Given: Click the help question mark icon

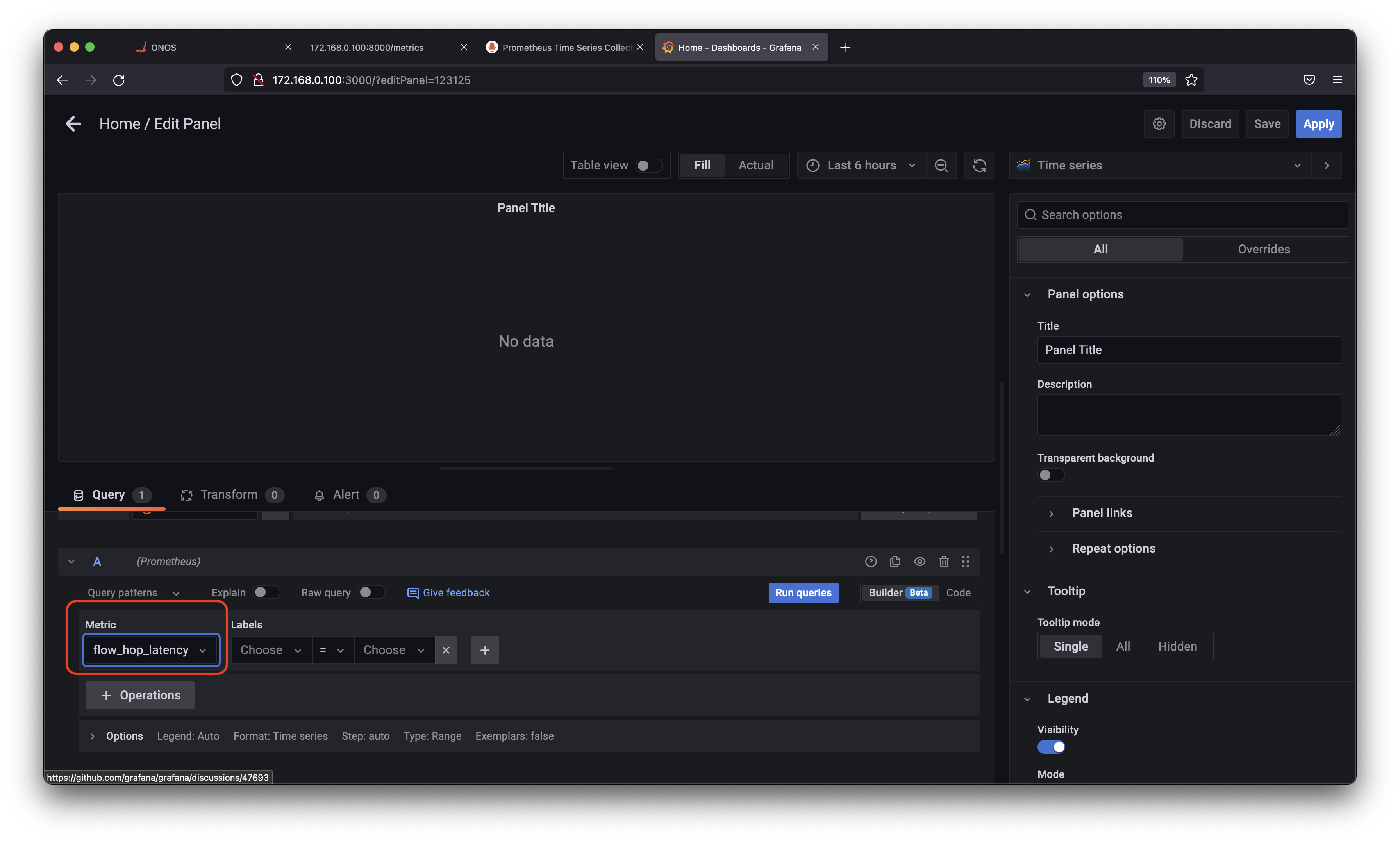Looking at the screenshot, I should tap(870, 561).
